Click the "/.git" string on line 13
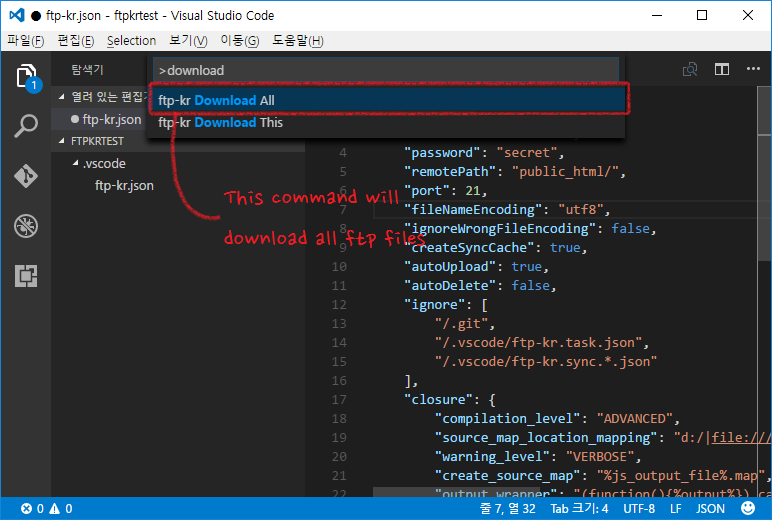 pos(461,324)
